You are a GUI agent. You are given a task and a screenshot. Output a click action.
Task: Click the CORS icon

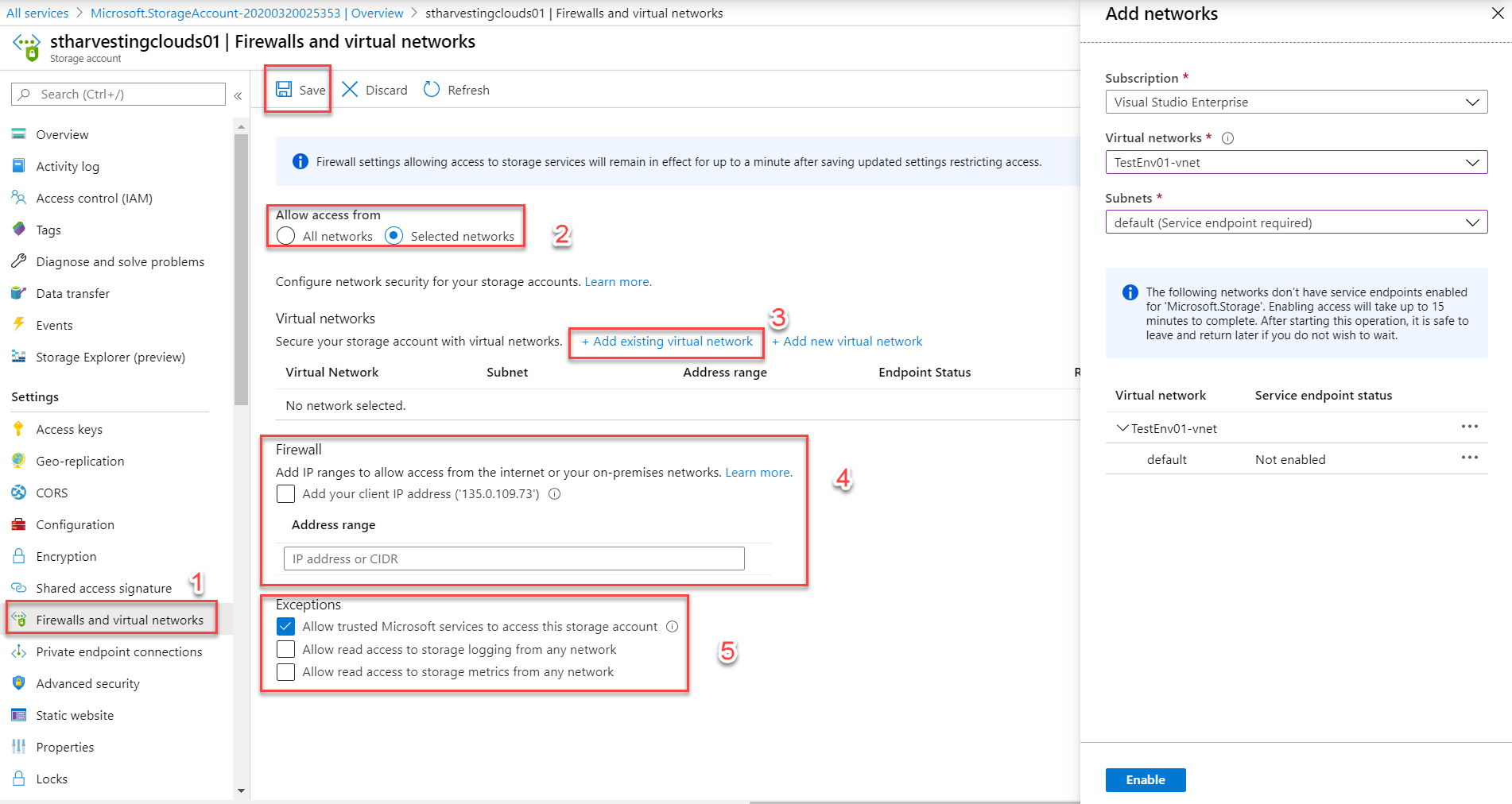tap(19, 493)
